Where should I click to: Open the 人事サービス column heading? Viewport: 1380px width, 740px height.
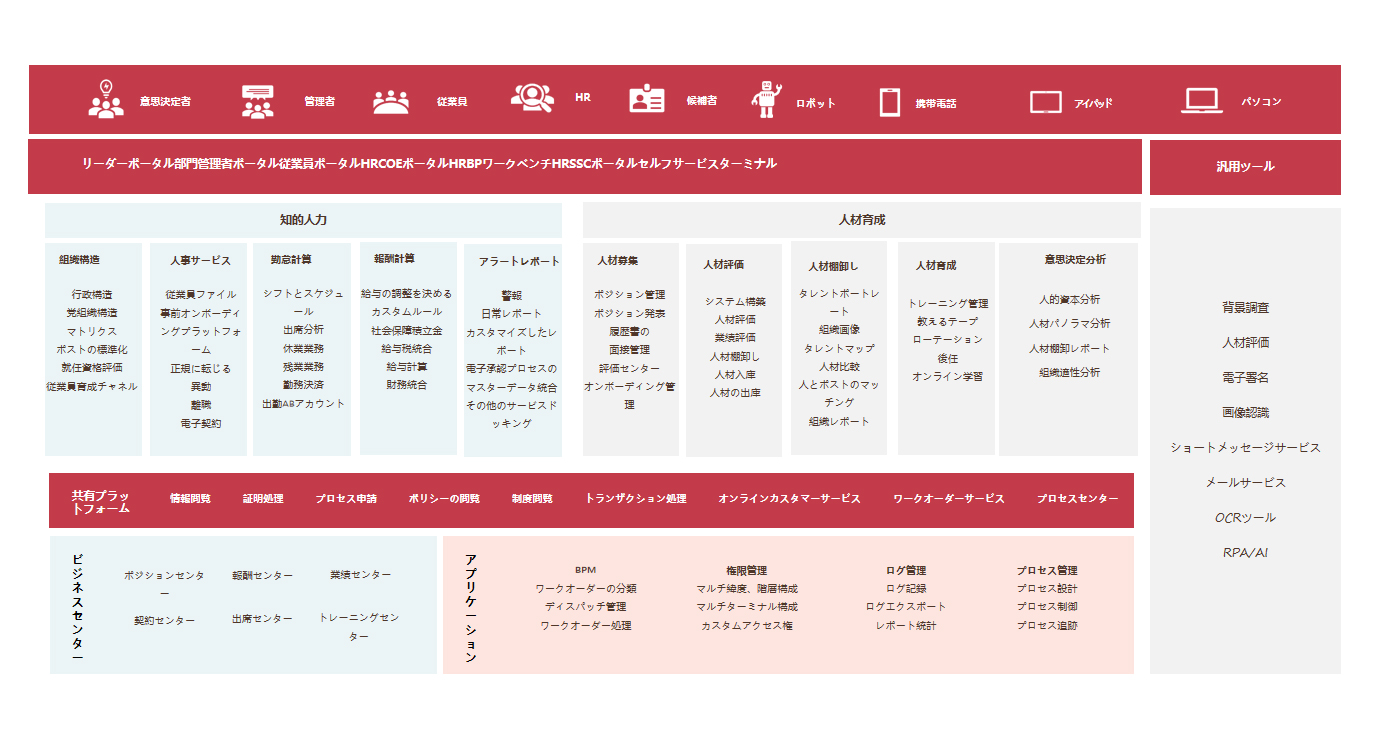pos(200,261)
